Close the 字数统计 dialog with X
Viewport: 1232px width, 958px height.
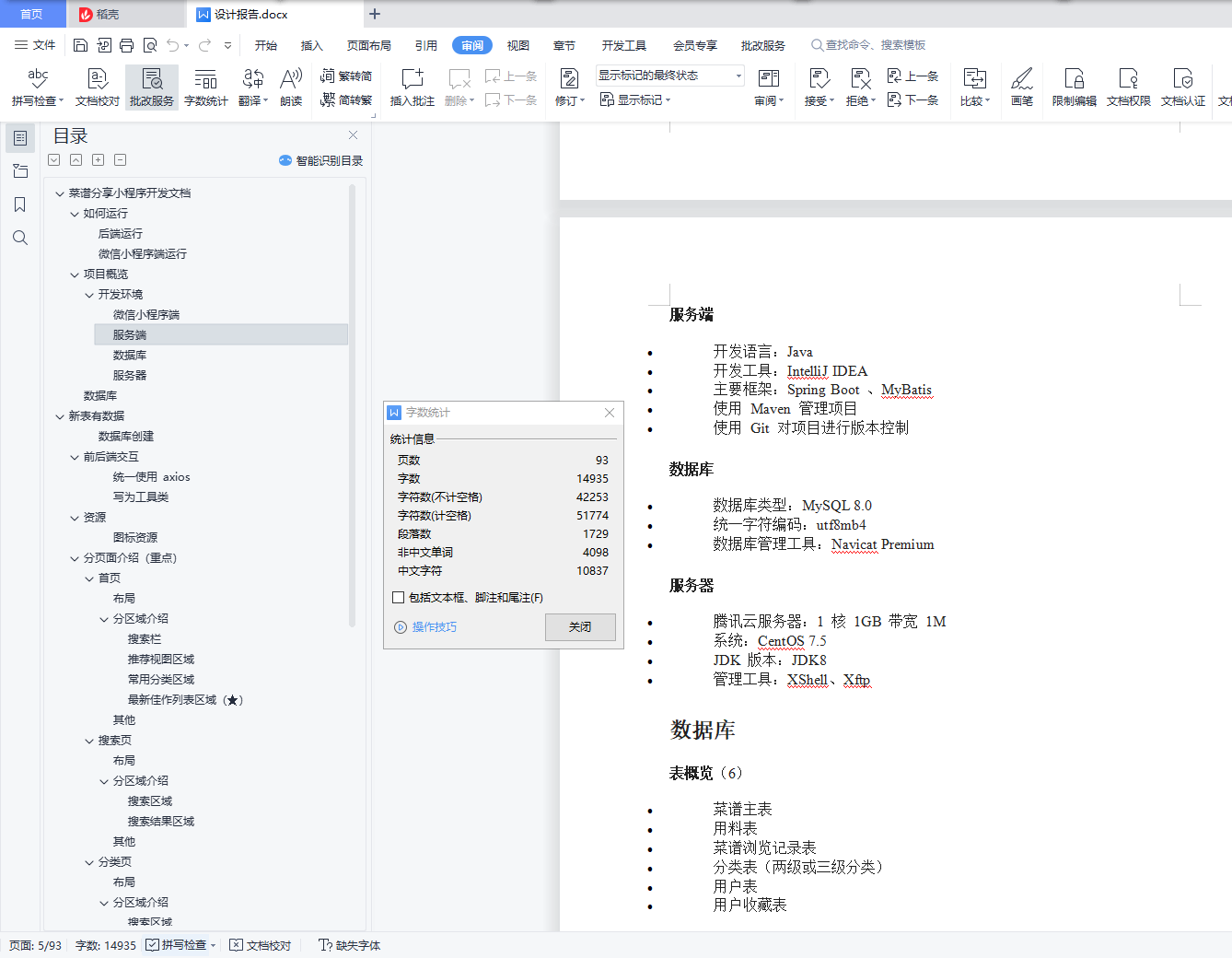tap(610, 413)
